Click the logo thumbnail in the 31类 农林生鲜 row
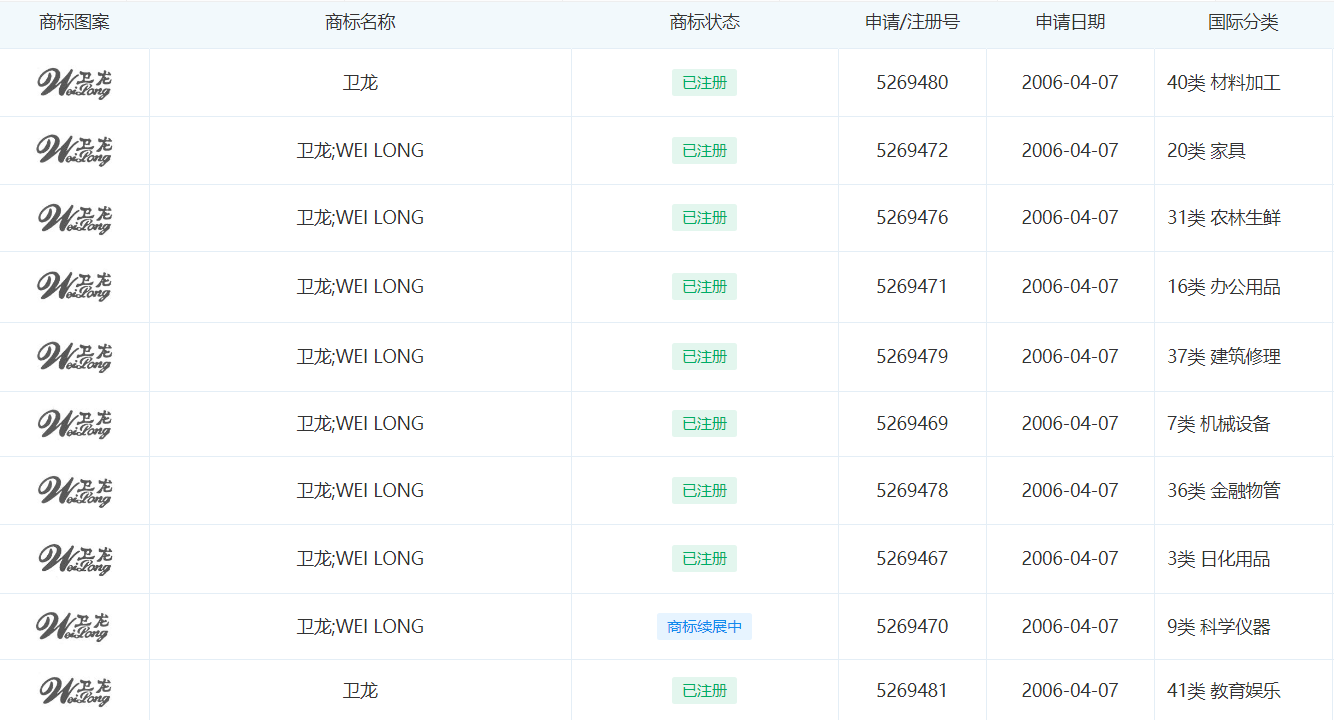This screenshot has height=720, width=1334. [74, 218]
